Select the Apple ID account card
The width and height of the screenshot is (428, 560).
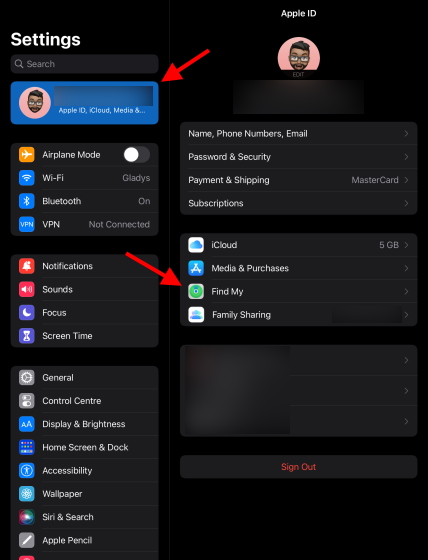85,103
